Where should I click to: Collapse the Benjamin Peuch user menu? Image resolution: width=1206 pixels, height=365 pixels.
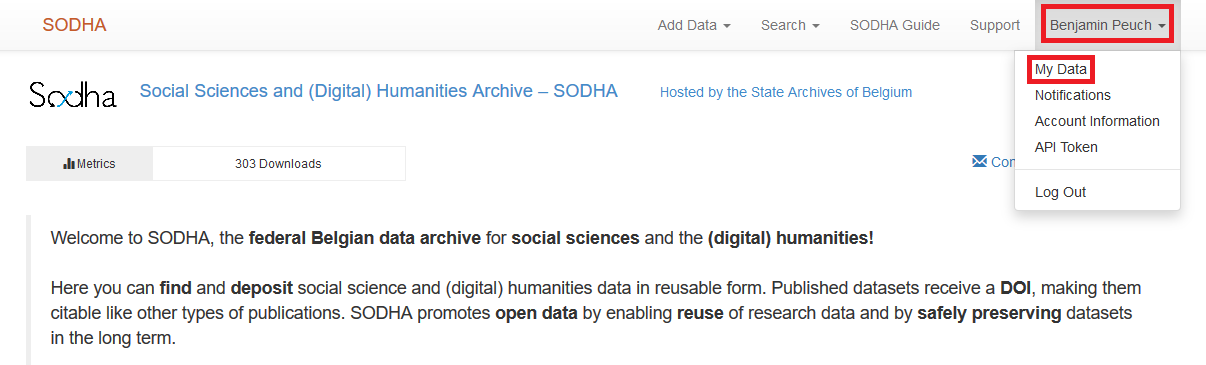click(x=1108, y=25)
